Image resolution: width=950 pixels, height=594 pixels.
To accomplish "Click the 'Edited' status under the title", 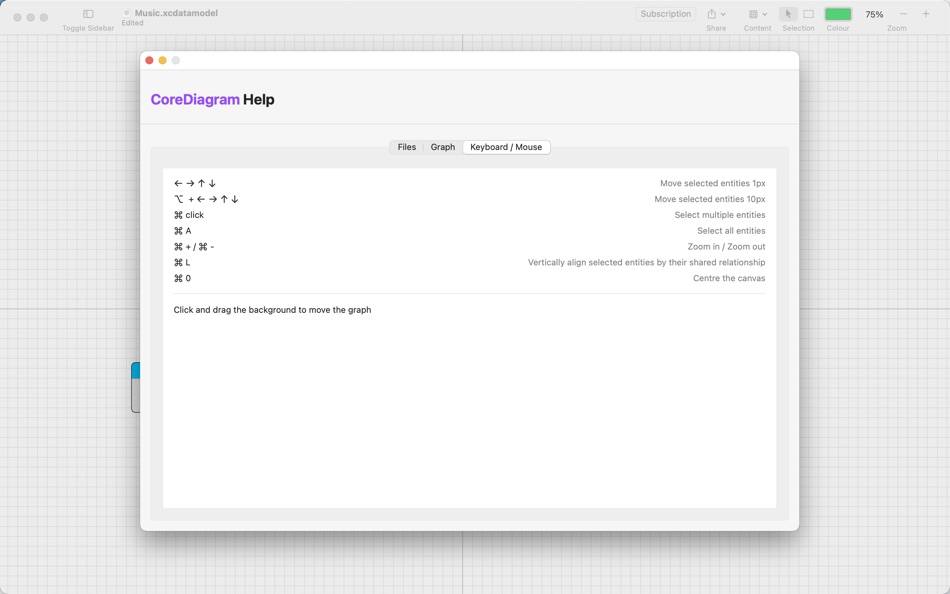I will 132,23.
